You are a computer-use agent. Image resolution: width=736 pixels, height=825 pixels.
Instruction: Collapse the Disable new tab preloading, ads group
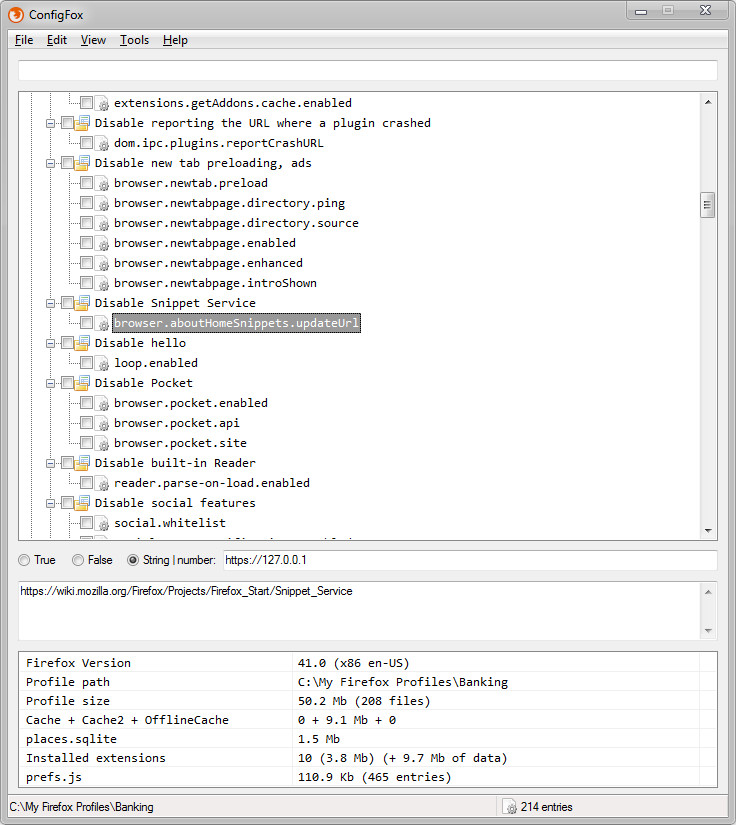50,164
